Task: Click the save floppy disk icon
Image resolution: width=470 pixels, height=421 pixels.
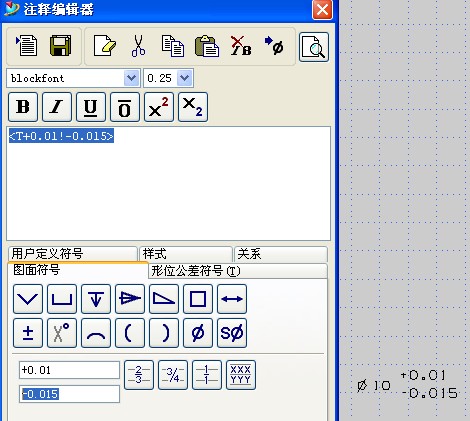Action: 60,46
